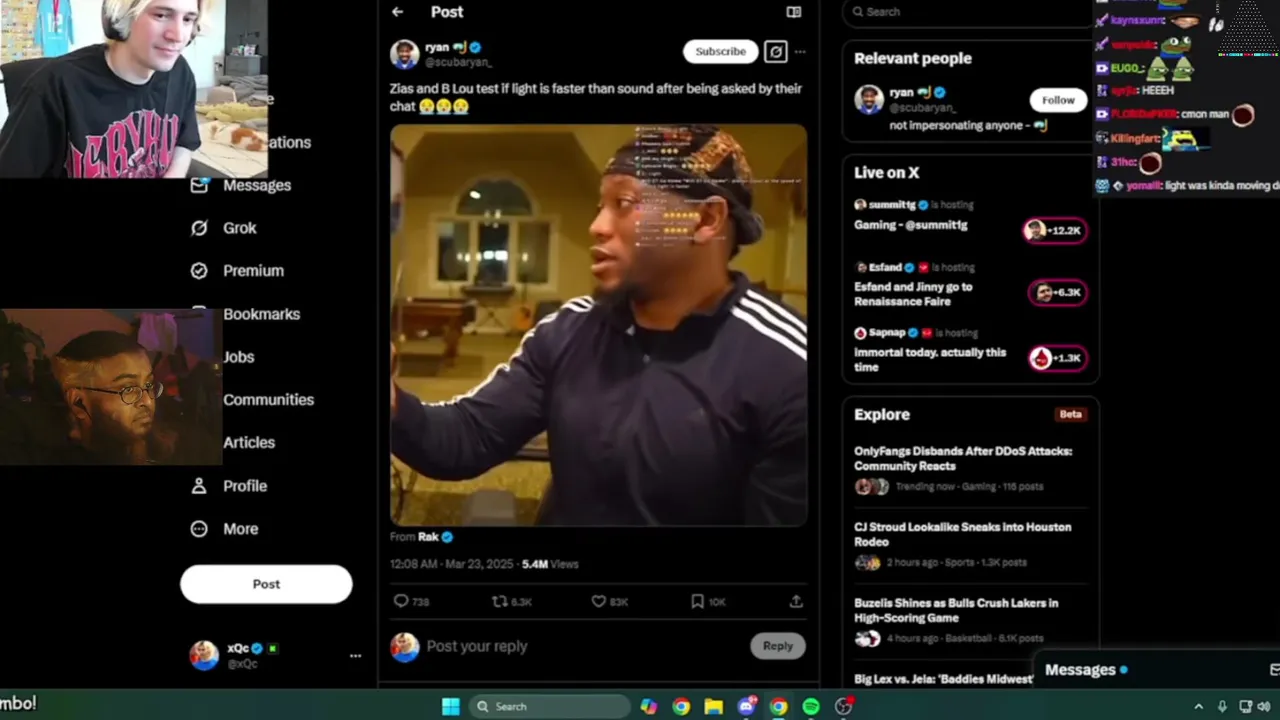
Task: Go back using the arrow beside Post
Action: point(398,12)
